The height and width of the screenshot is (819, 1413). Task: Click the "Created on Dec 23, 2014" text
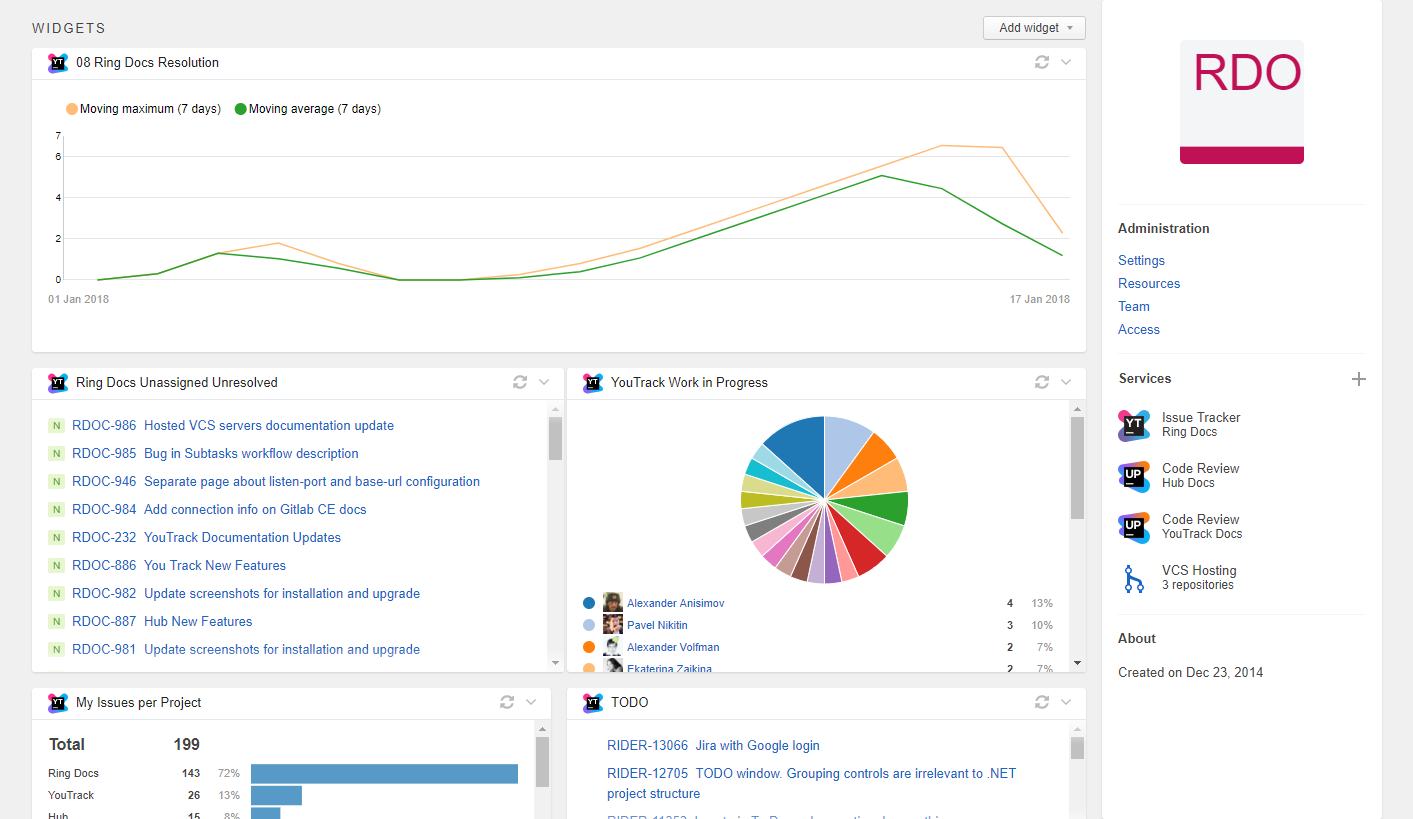click(x=1190, y=673)
